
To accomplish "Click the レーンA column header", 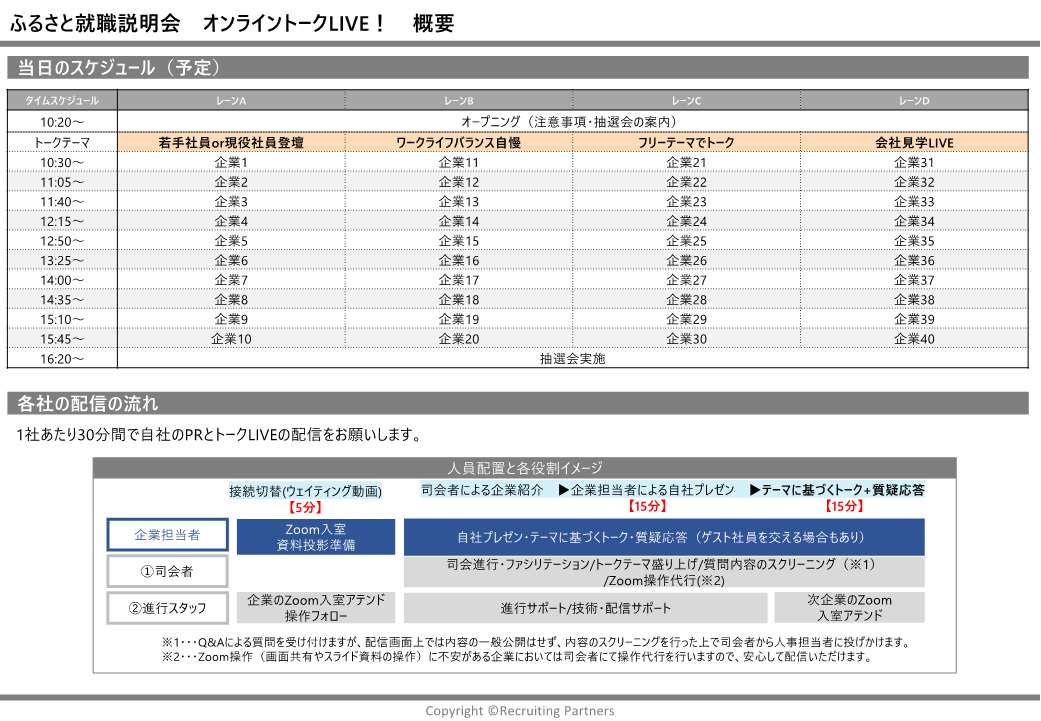I will tap(231, 101).
